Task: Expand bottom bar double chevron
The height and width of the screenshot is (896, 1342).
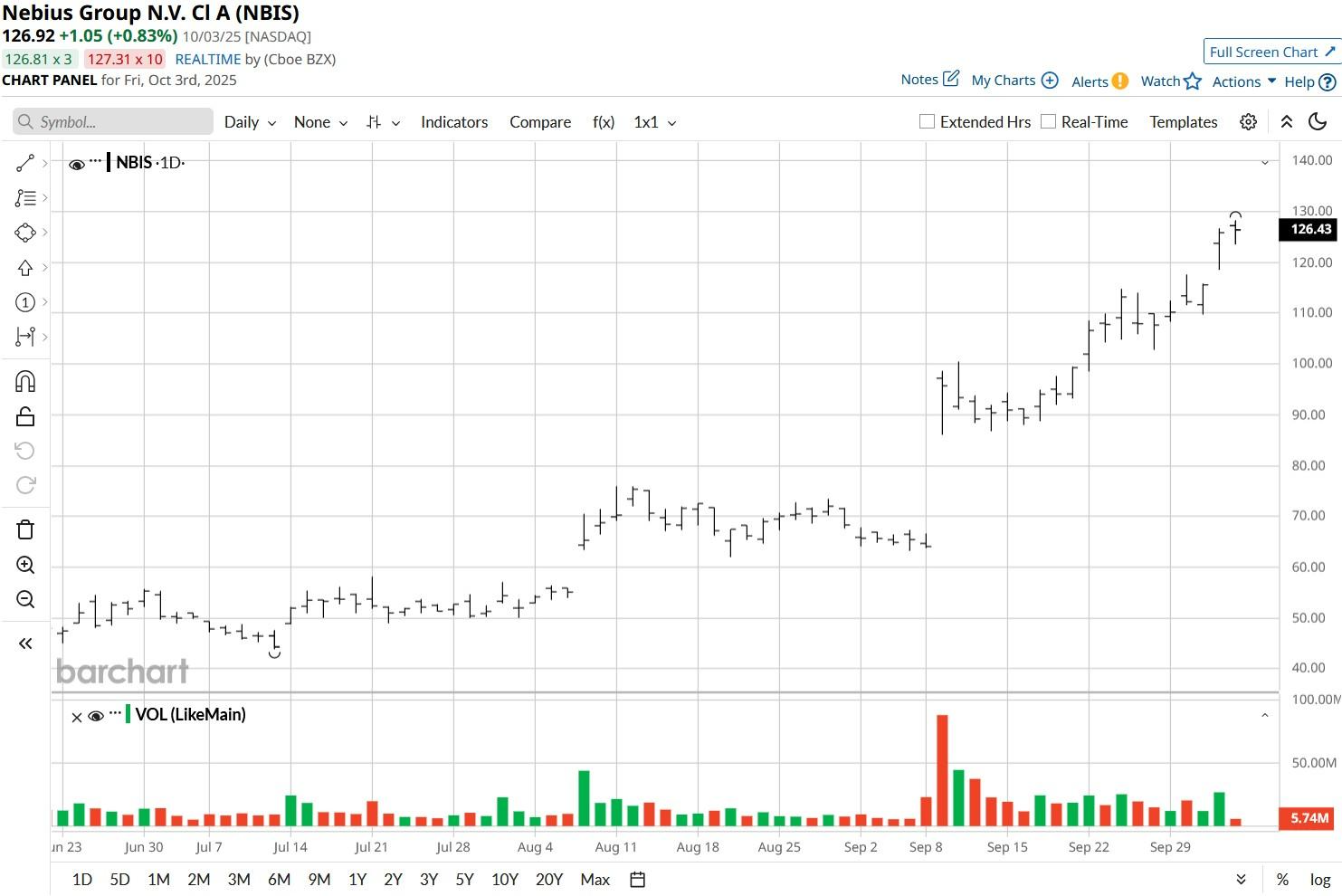Action: 1241,880
